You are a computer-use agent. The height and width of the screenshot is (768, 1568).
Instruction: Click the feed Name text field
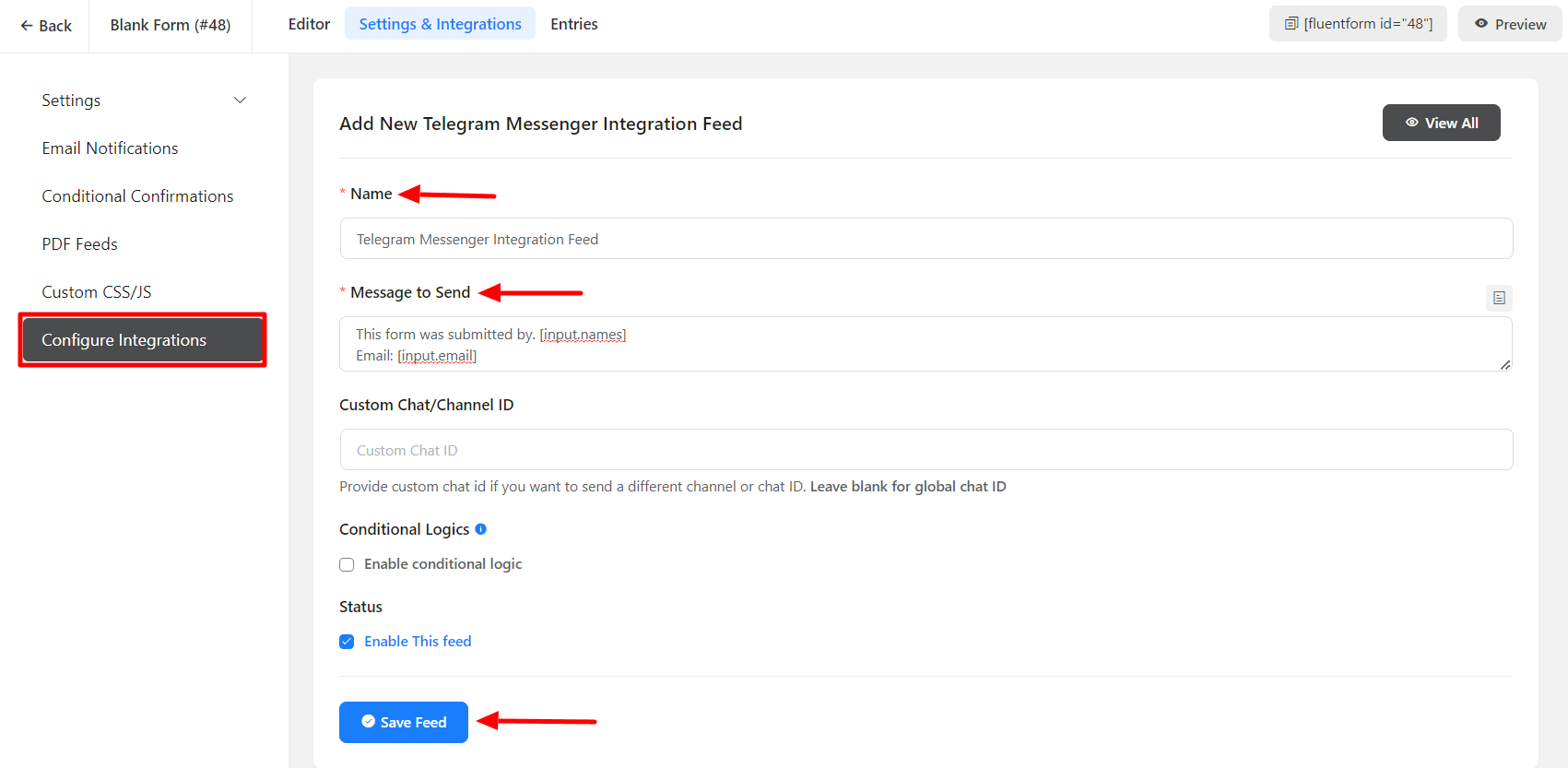click(x=925, y=239)
